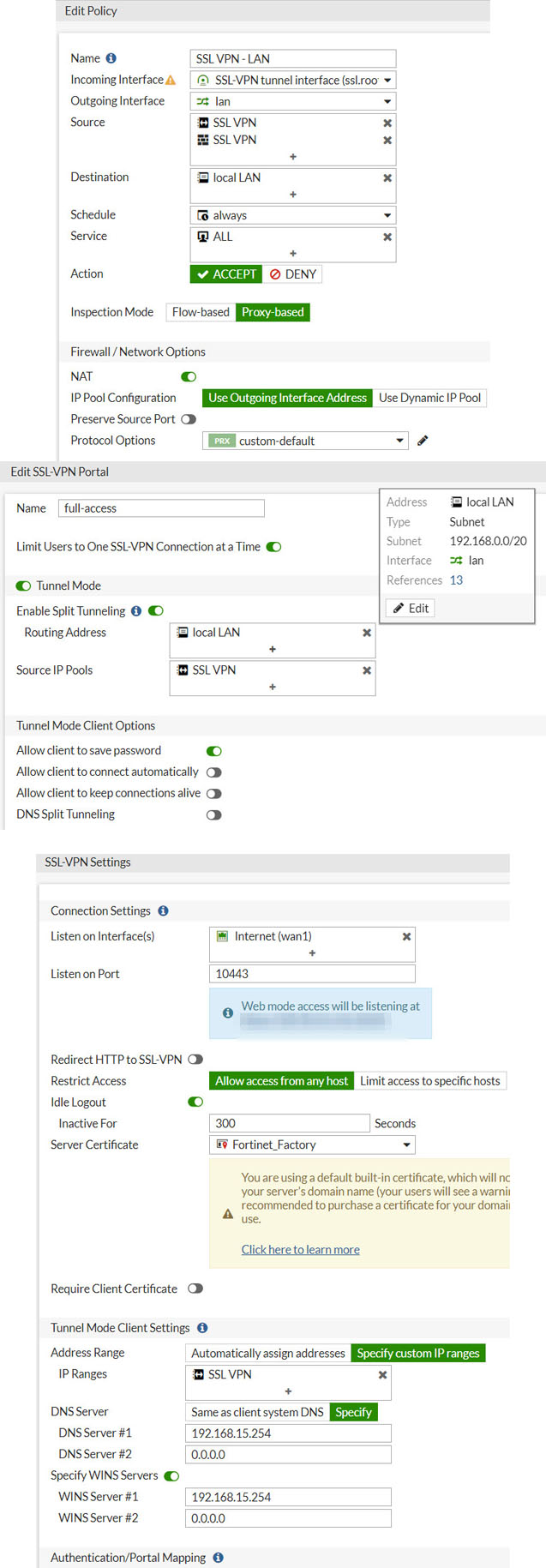Viewport: 546px width, 1568px height.
Task: Click the Listen on Port input field
Action: pos(312,974)
